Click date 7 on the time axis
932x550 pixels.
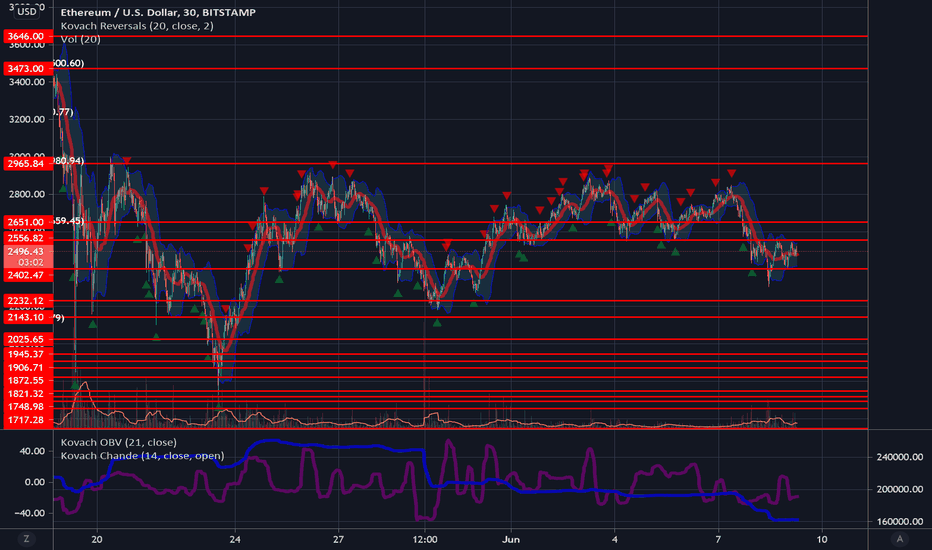[x=718, y=539]
